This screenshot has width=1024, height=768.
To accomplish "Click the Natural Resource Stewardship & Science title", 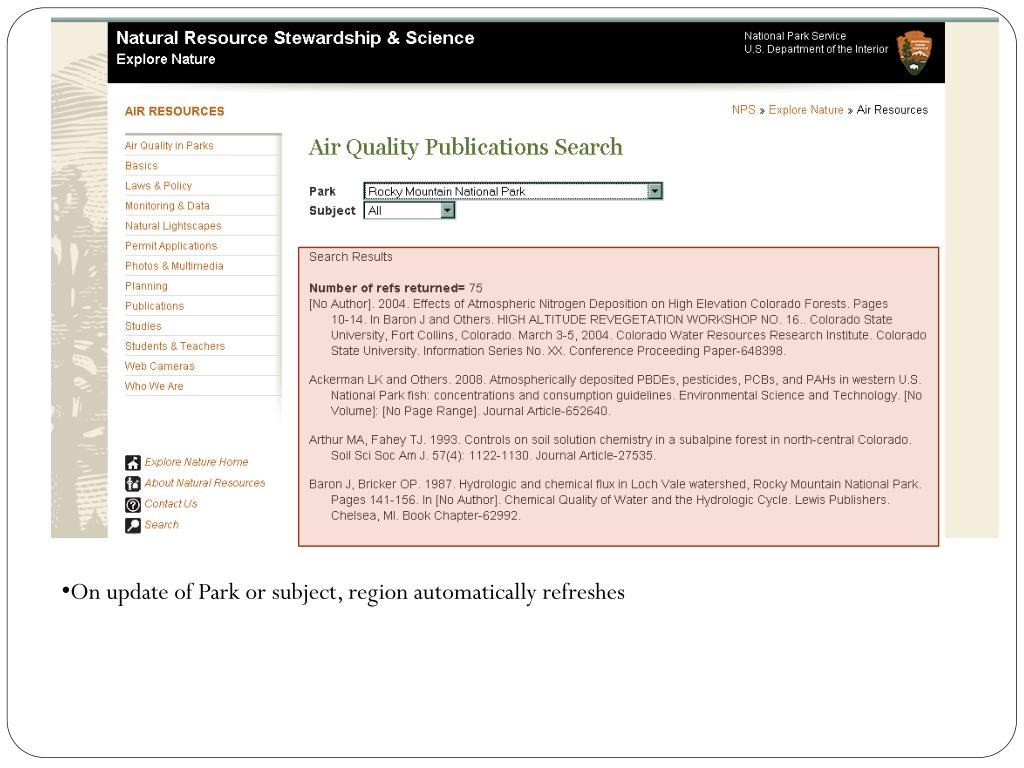I will pos(295,38).
